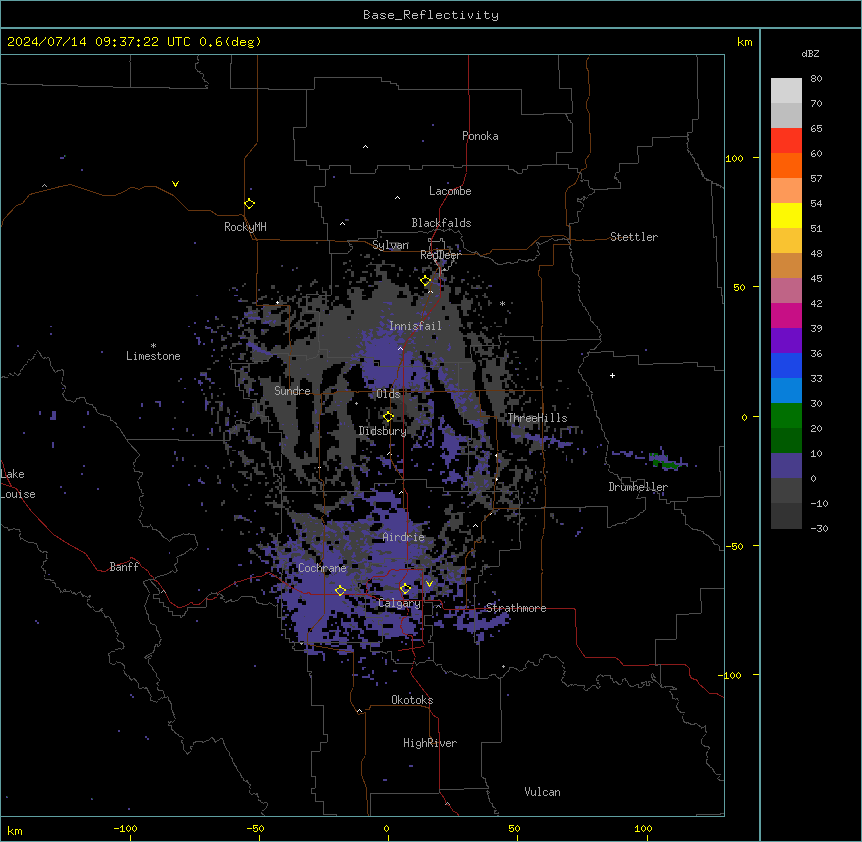Select the RedDeer city label
Screen dimensions: 862x842
[x=440, y=255]
